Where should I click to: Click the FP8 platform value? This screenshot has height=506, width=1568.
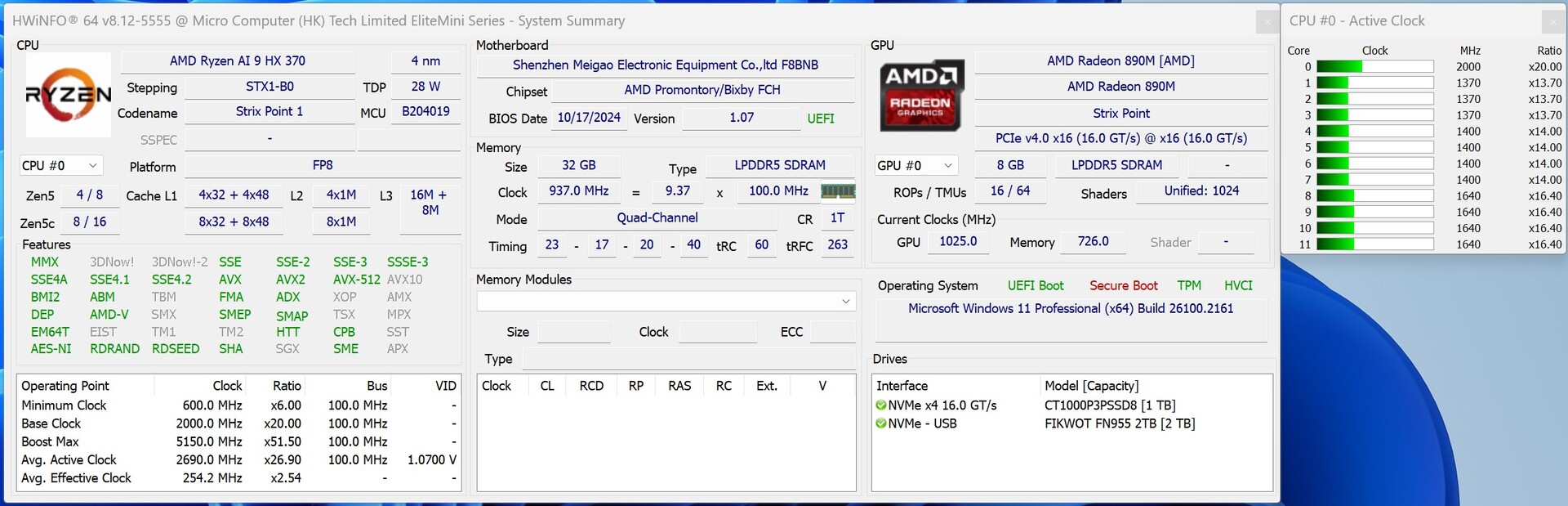click(x=323, y=166)
